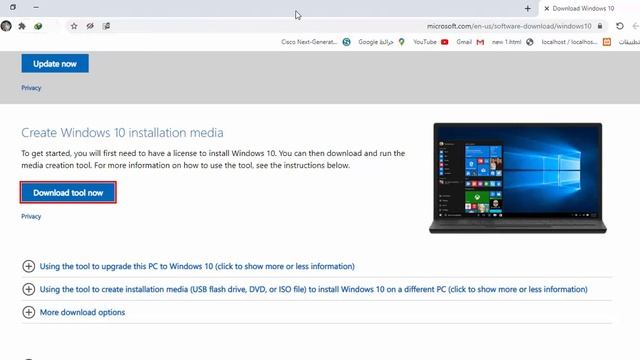Open the localhost bookmark
The height and width of the screenshot is (360, 640).
pos(576,42)
